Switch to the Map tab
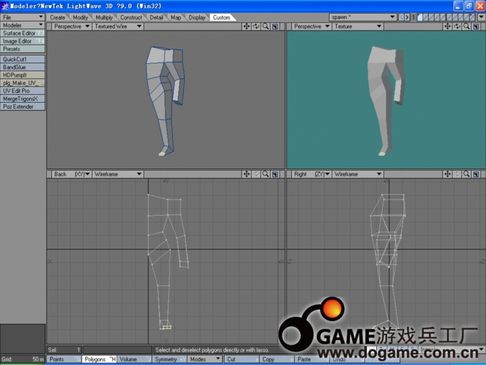Screen dimensions: 486x365 pyautogui.click(x=176, y=17)
